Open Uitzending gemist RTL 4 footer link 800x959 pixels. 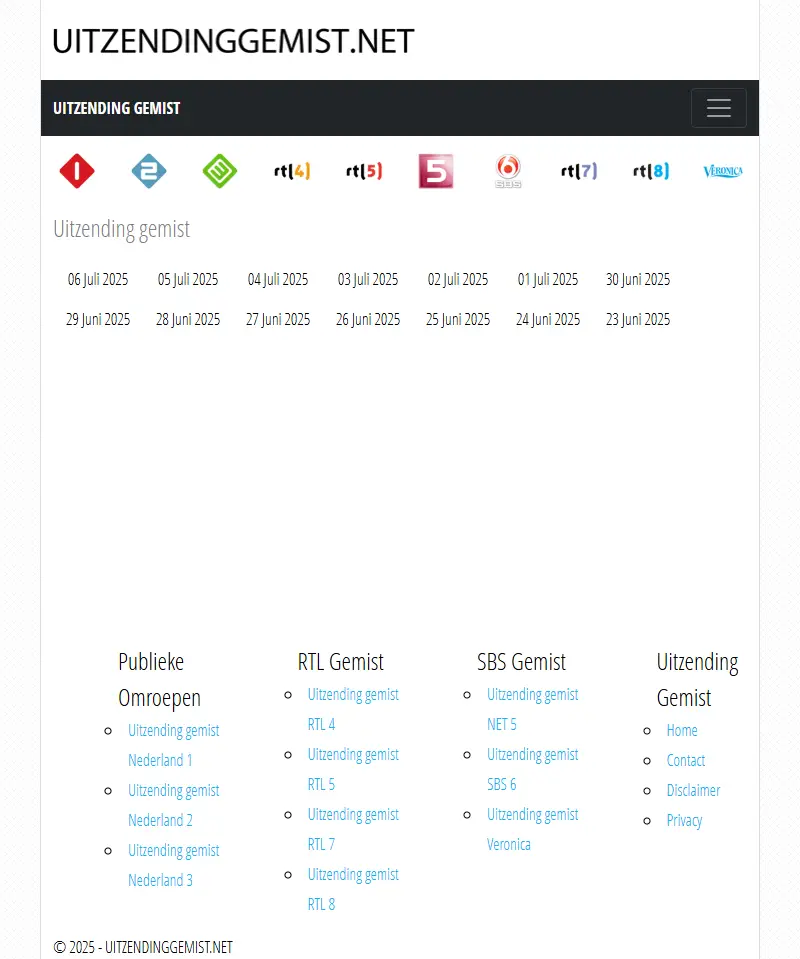pyautogui.click(x=353, y=709)
